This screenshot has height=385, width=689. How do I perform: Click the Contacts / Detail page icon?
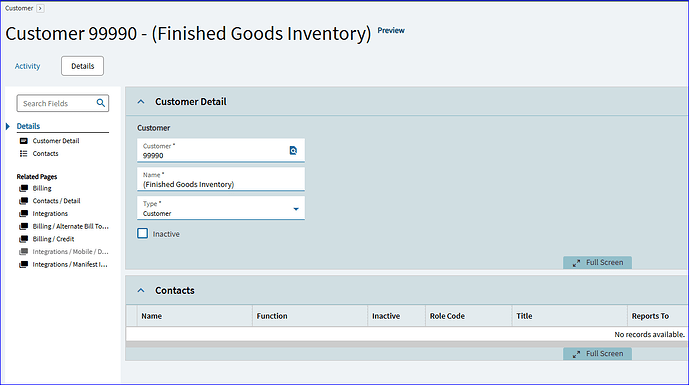tap(24, 201)
